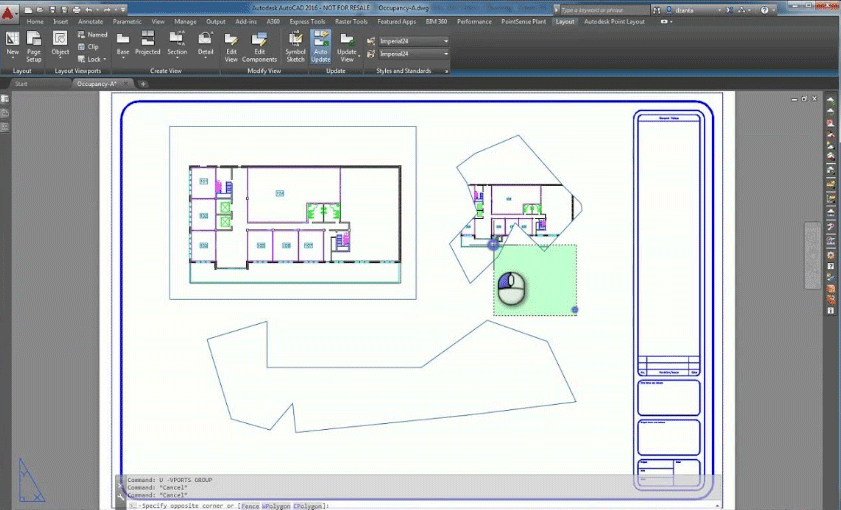Open the AutoCAD application menu (red A)
The width and height of the screenshot is (841, 510).
(x=8, y=12)
